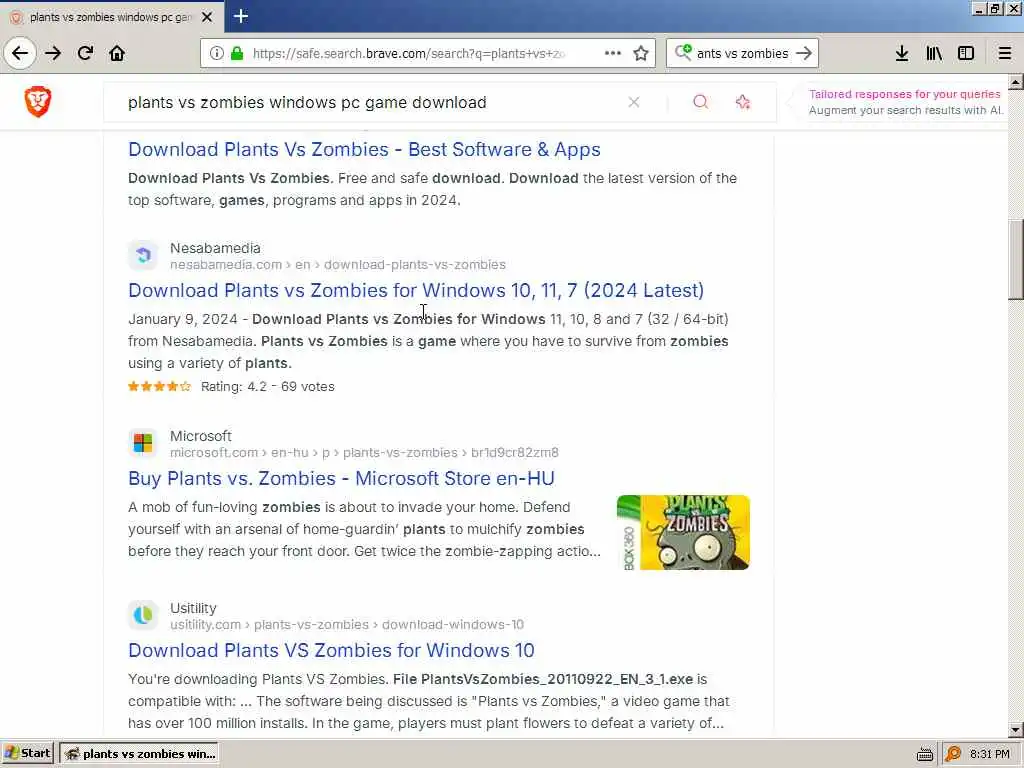Select the plants vs zombies taskbar window

pos(139,754)
